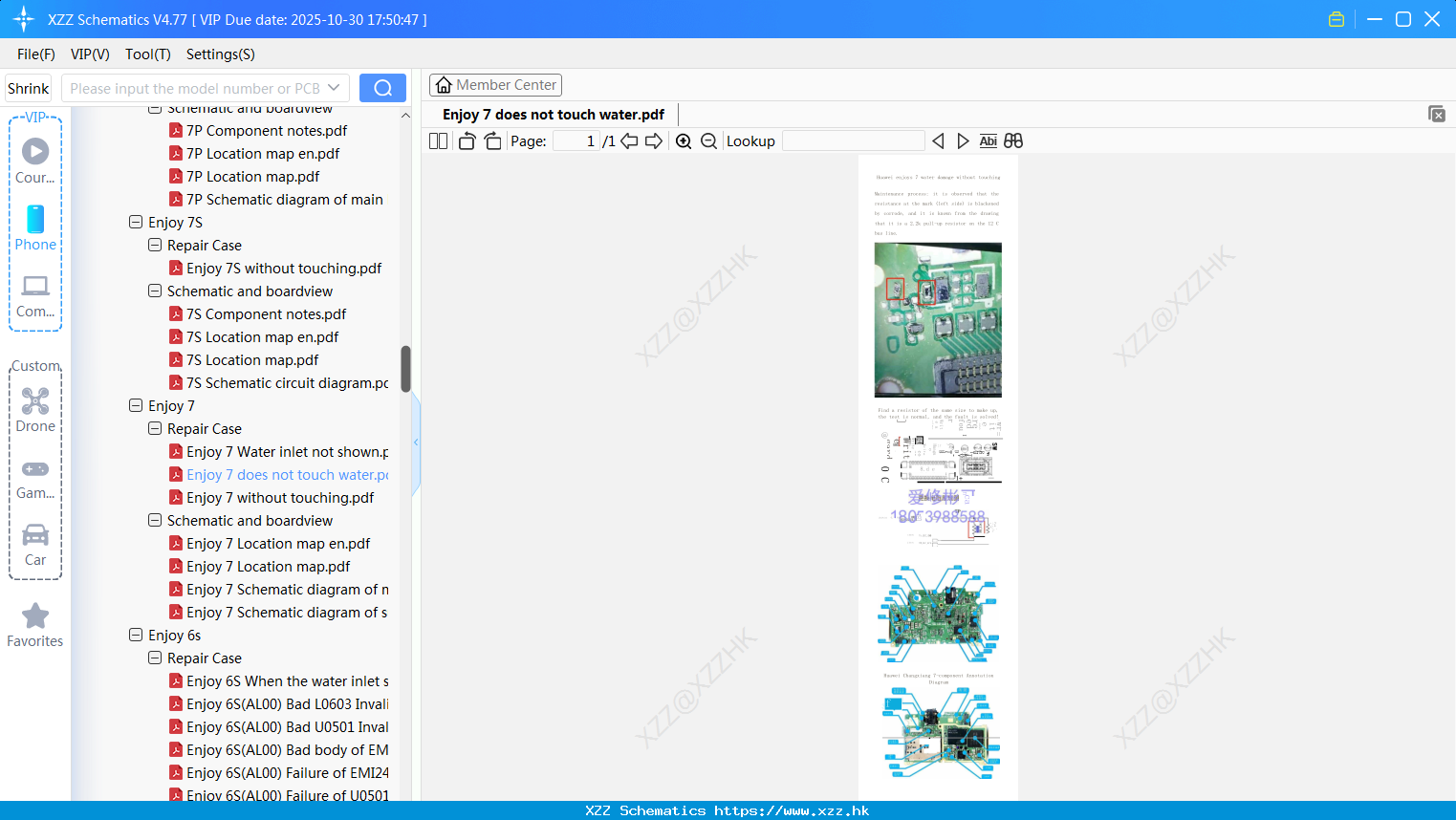This screenshot has height=820, width=1456.
Task: Collapse Schematic and boardview under Enjoy 7
Action: [155, 520]
